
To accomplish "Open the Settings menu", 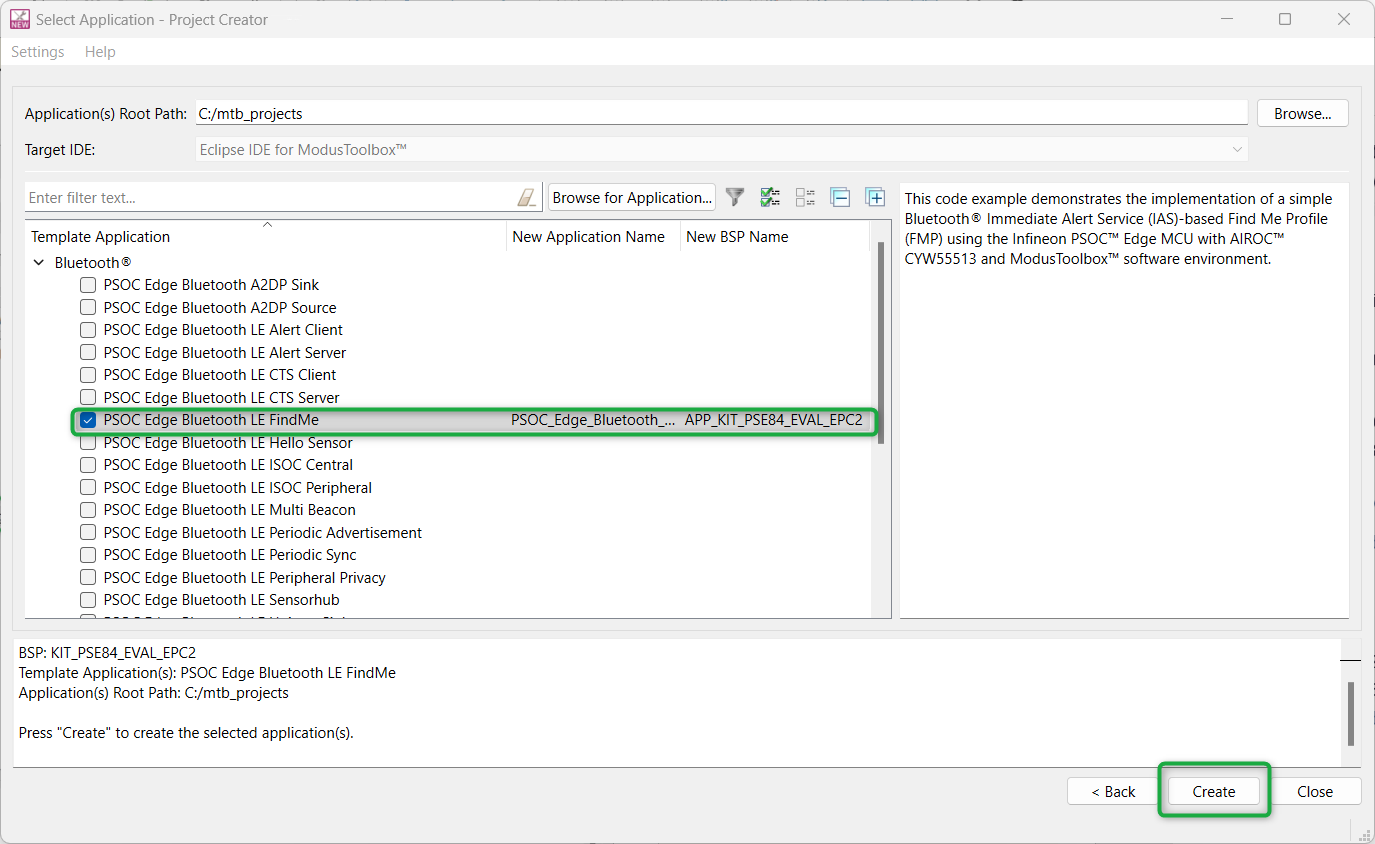I will point(37,52).
